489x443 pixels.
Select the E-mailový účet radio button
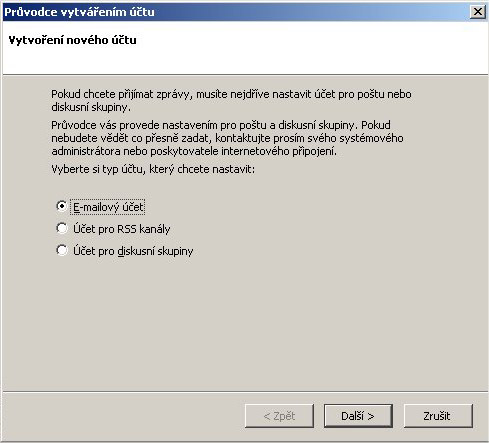click(62, 206)
